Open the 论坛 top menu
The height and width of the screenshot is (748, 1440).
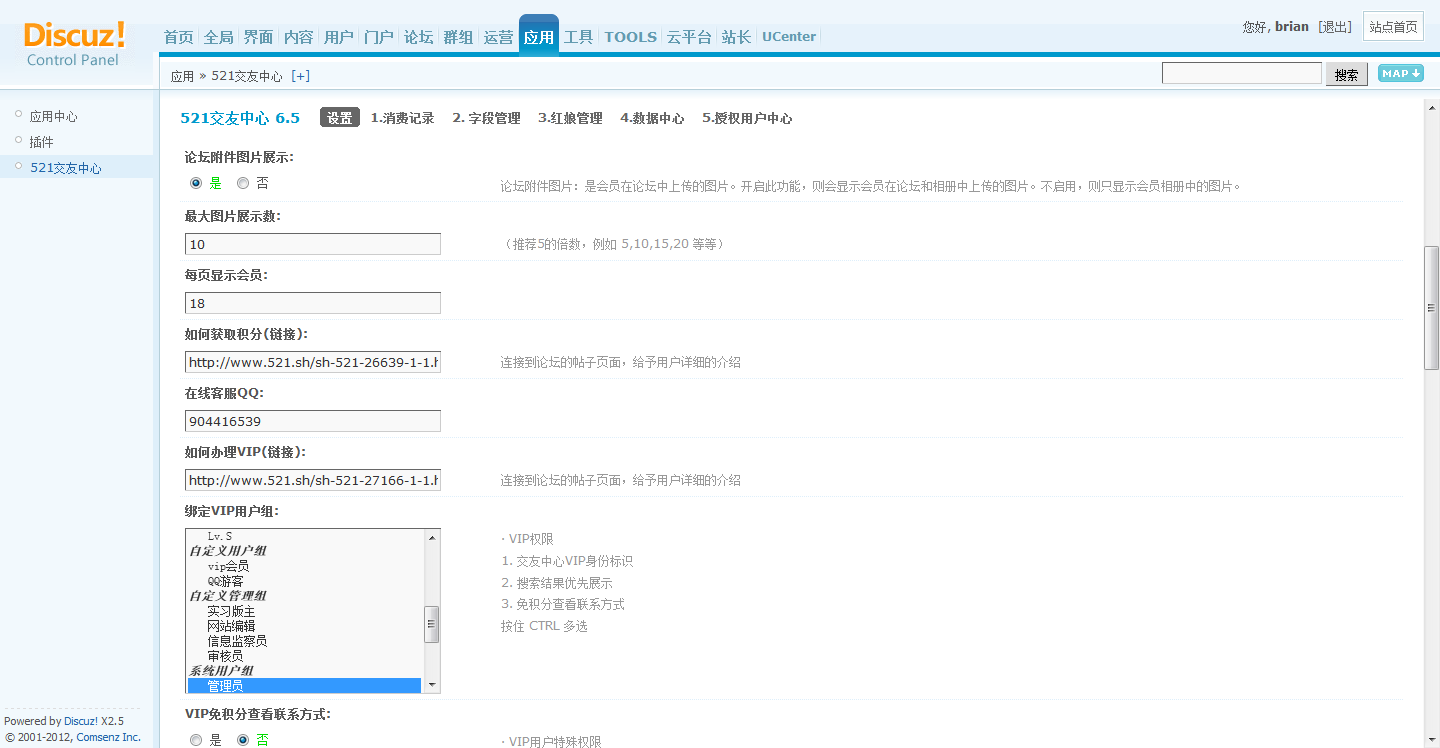[419, 37]
